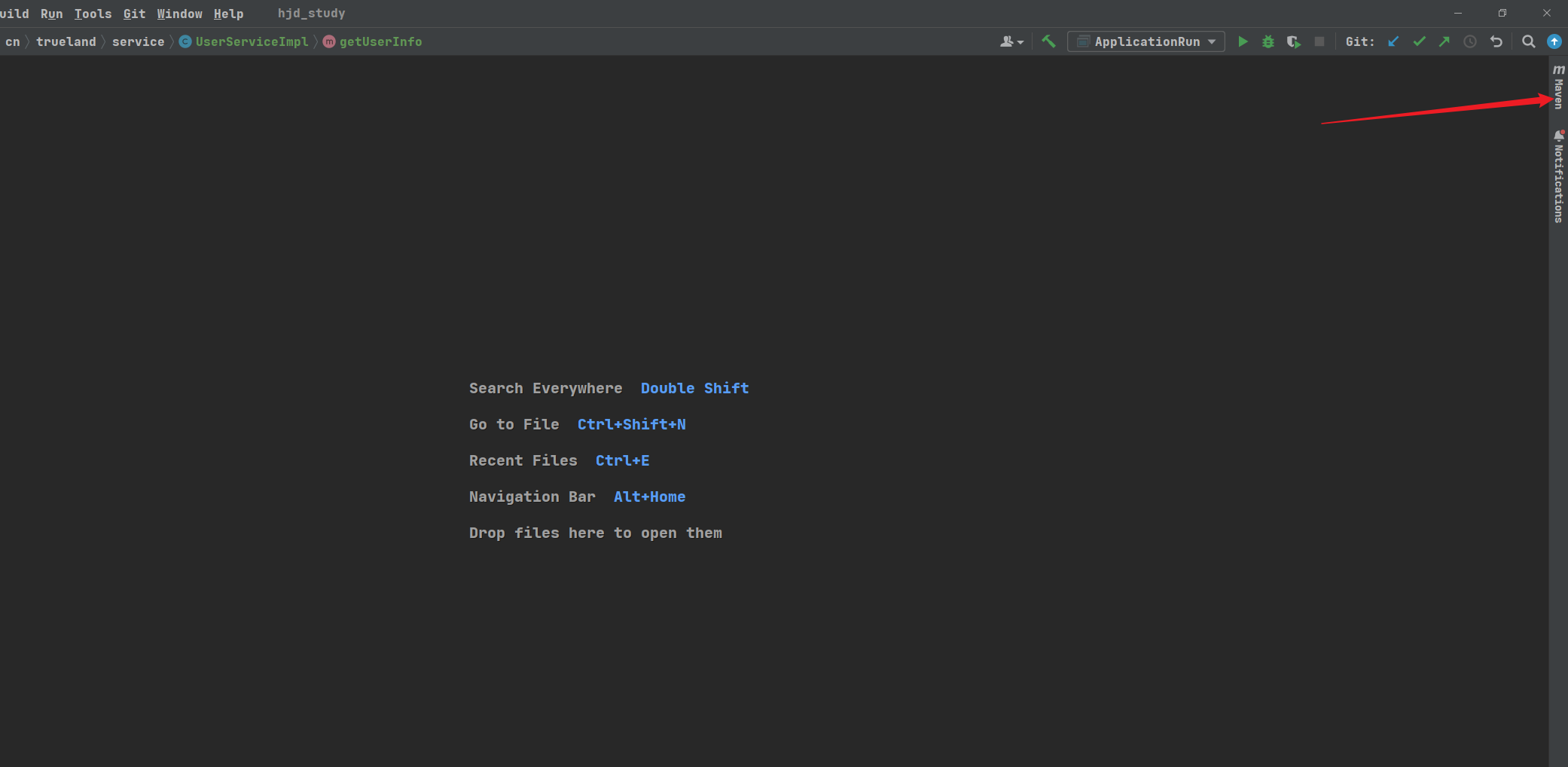Update project with Git blue arrow
The image size is (1568, 767).
(x=1393, y=41)
